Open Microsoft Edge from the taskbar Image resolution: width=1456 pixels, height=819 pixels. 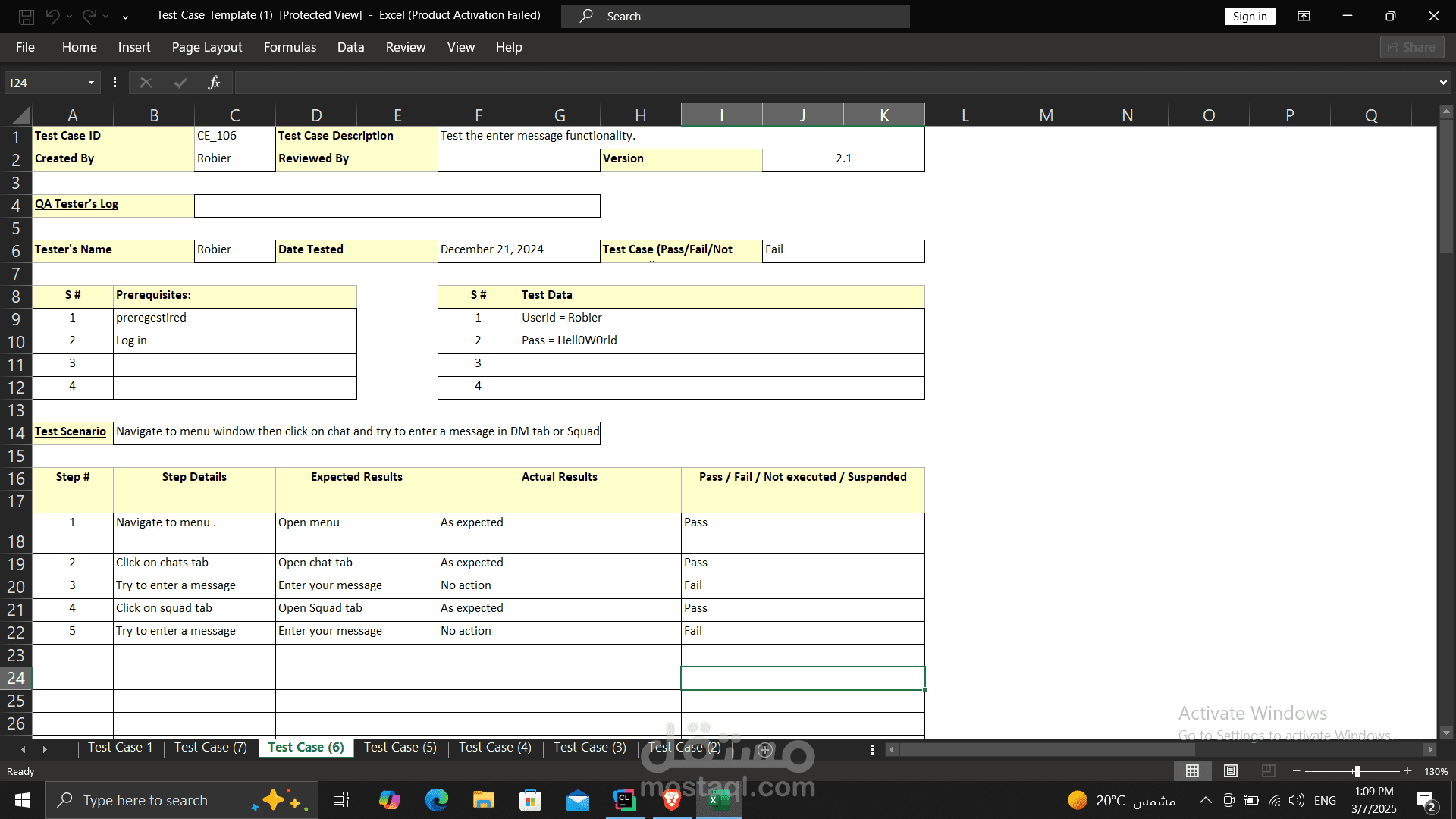[x=437, y=800]
